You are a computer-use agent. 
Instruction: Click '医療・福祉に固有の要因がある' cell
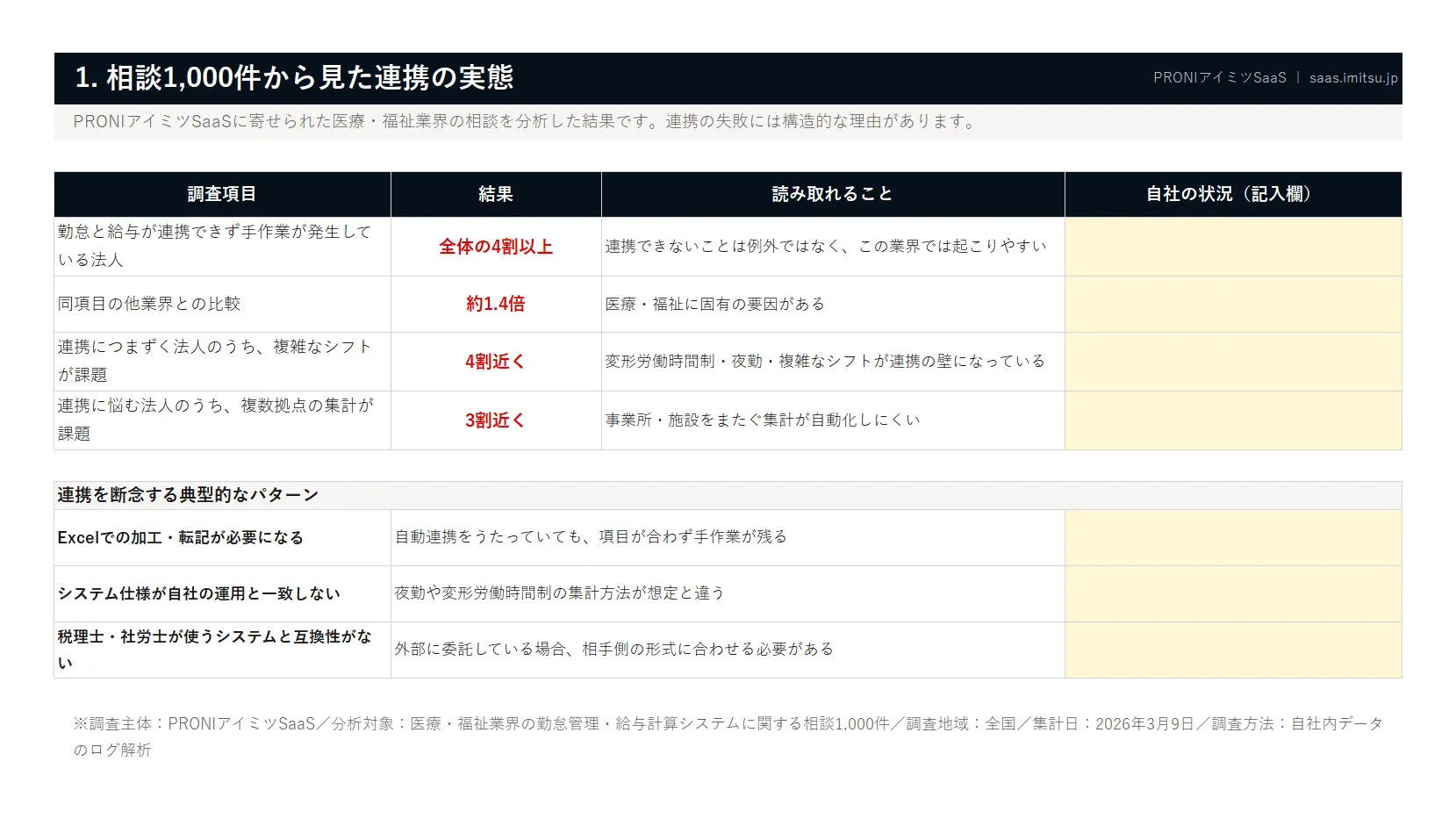[x=833, y=304]
